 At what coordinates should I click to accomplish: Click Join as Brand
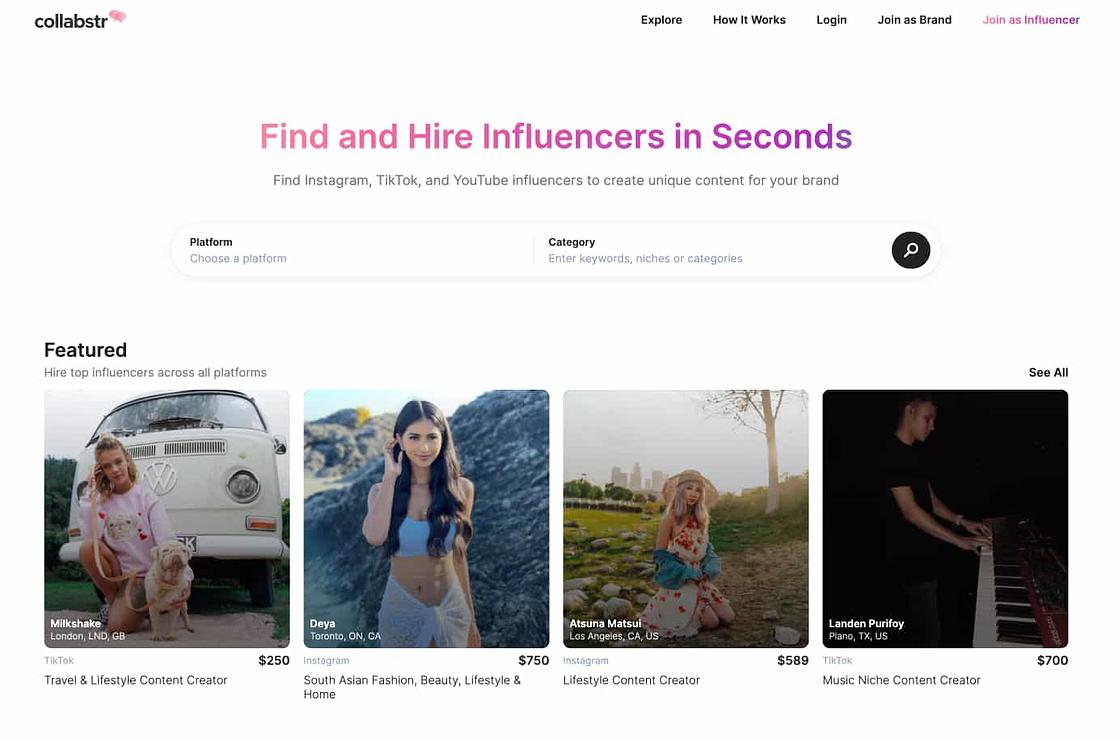914,19
